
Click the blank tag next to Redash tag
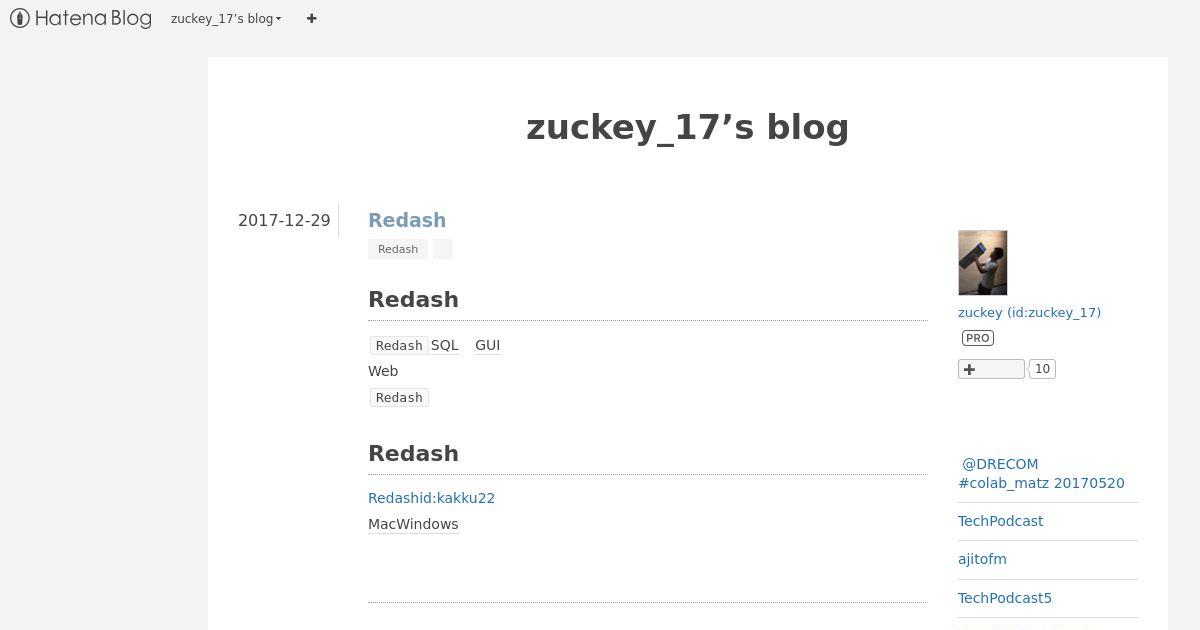tap(443, 249)
